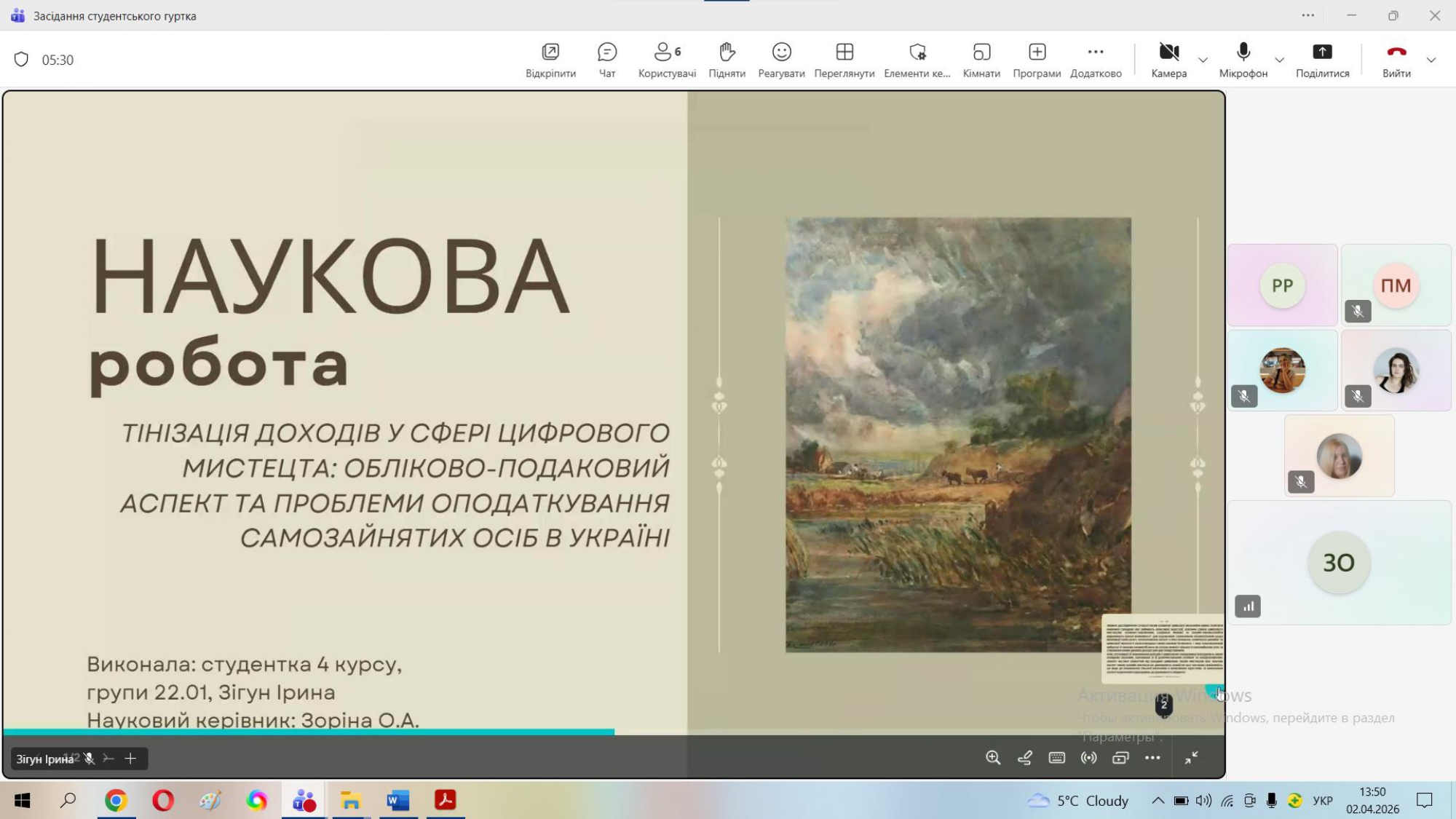Screen dimensions: 1456x819
Task: Toggle the keyboard icon on the presentation bar
Action: pos(1056,758)
